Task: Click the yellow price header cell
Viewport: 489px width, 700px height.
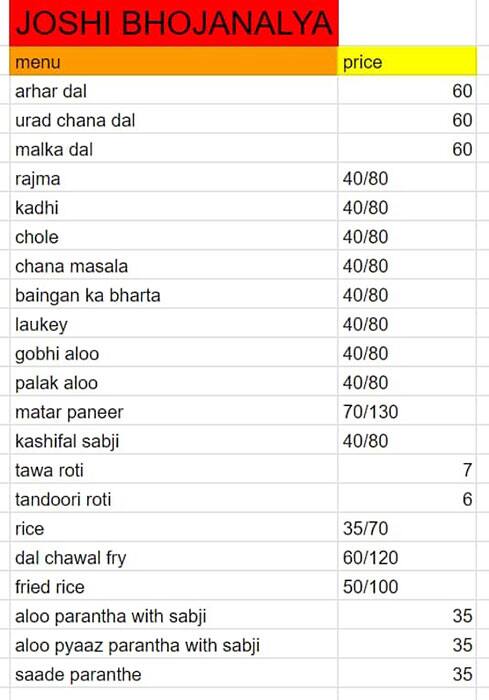Action: click(x=407, y=61)
